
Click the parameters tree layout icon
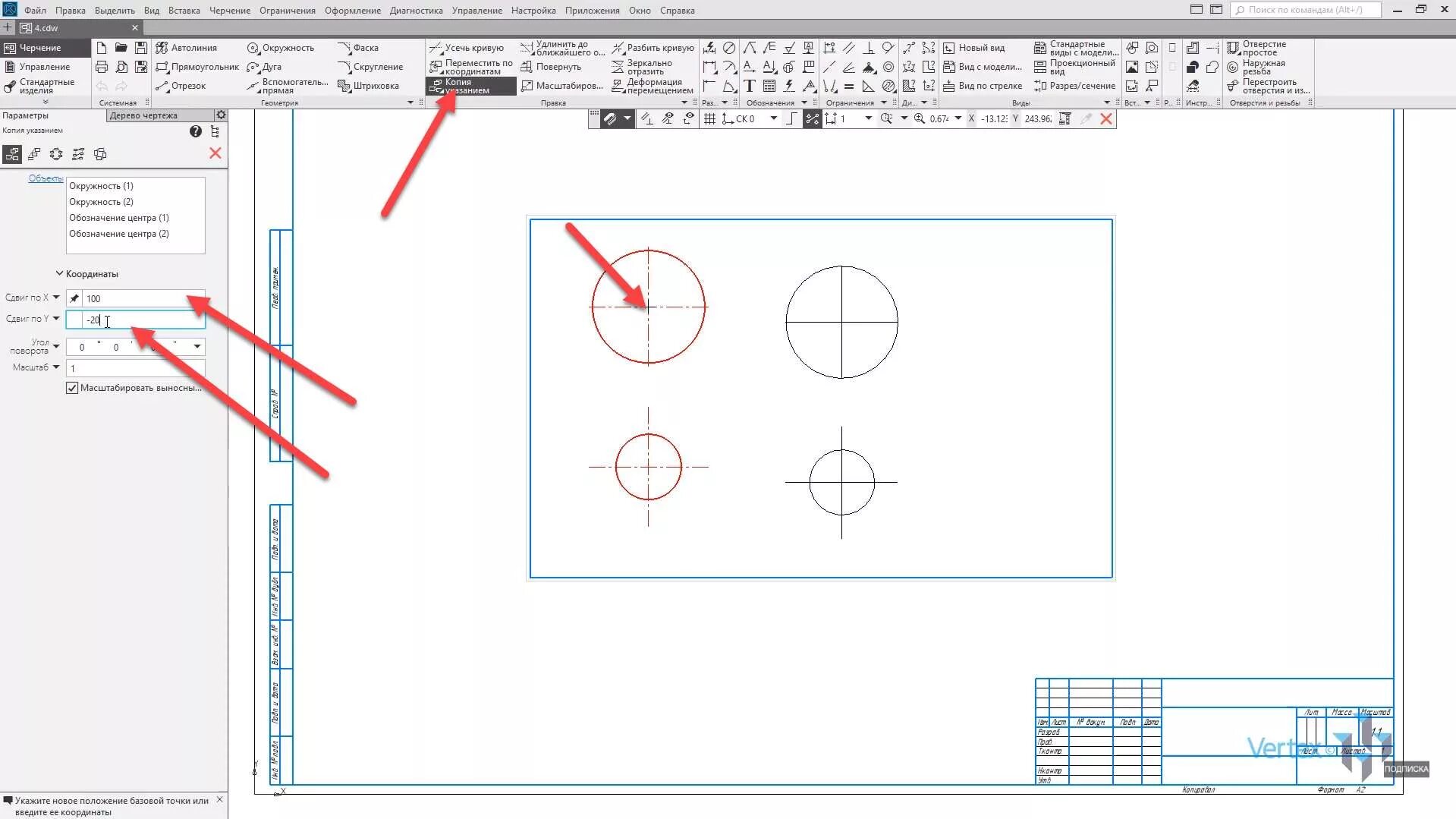pos(215,131)
